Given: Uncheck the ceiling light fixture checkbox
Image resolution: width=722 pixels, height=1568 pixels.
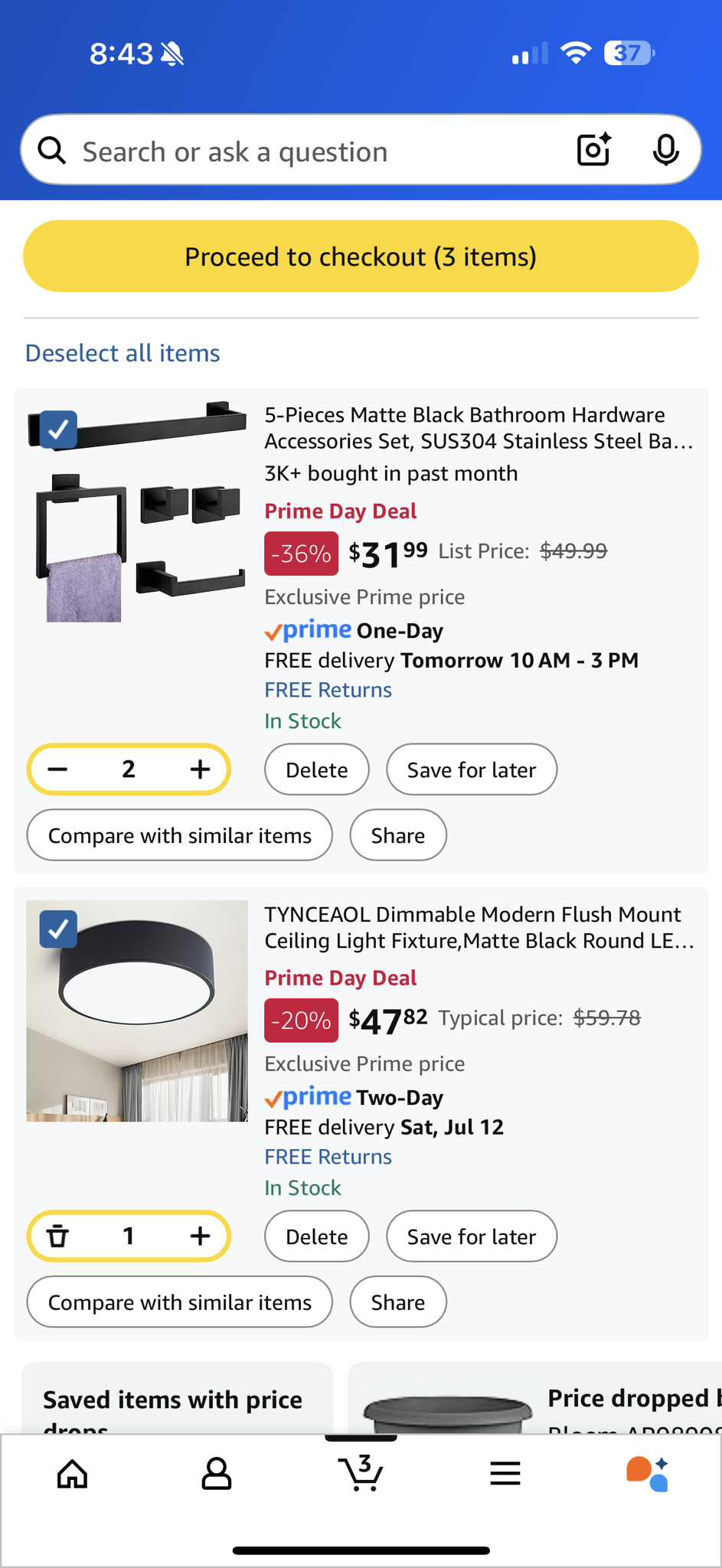Looking at the screenshot, I should click(58, 929).
